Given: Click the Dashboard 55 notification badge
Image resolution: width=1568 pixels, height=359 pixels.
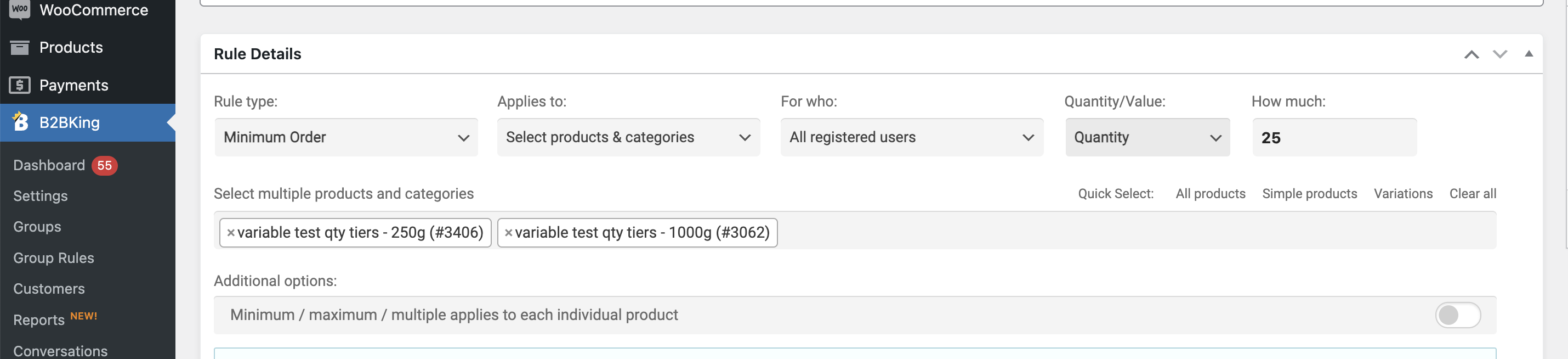Looking at the screenshot, I should click(x=104, y=165).
